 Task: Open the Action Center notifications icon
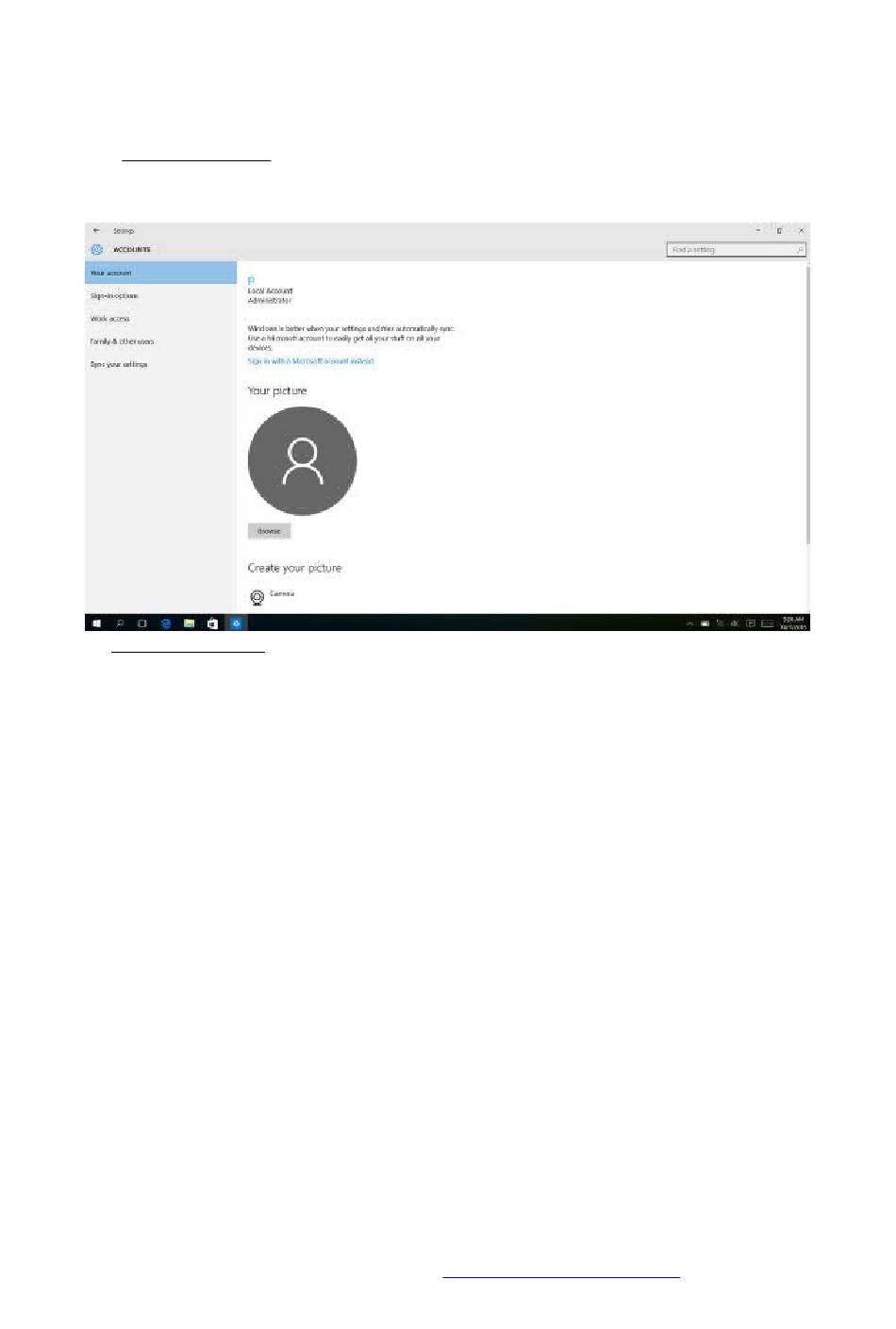click(751, 623)
